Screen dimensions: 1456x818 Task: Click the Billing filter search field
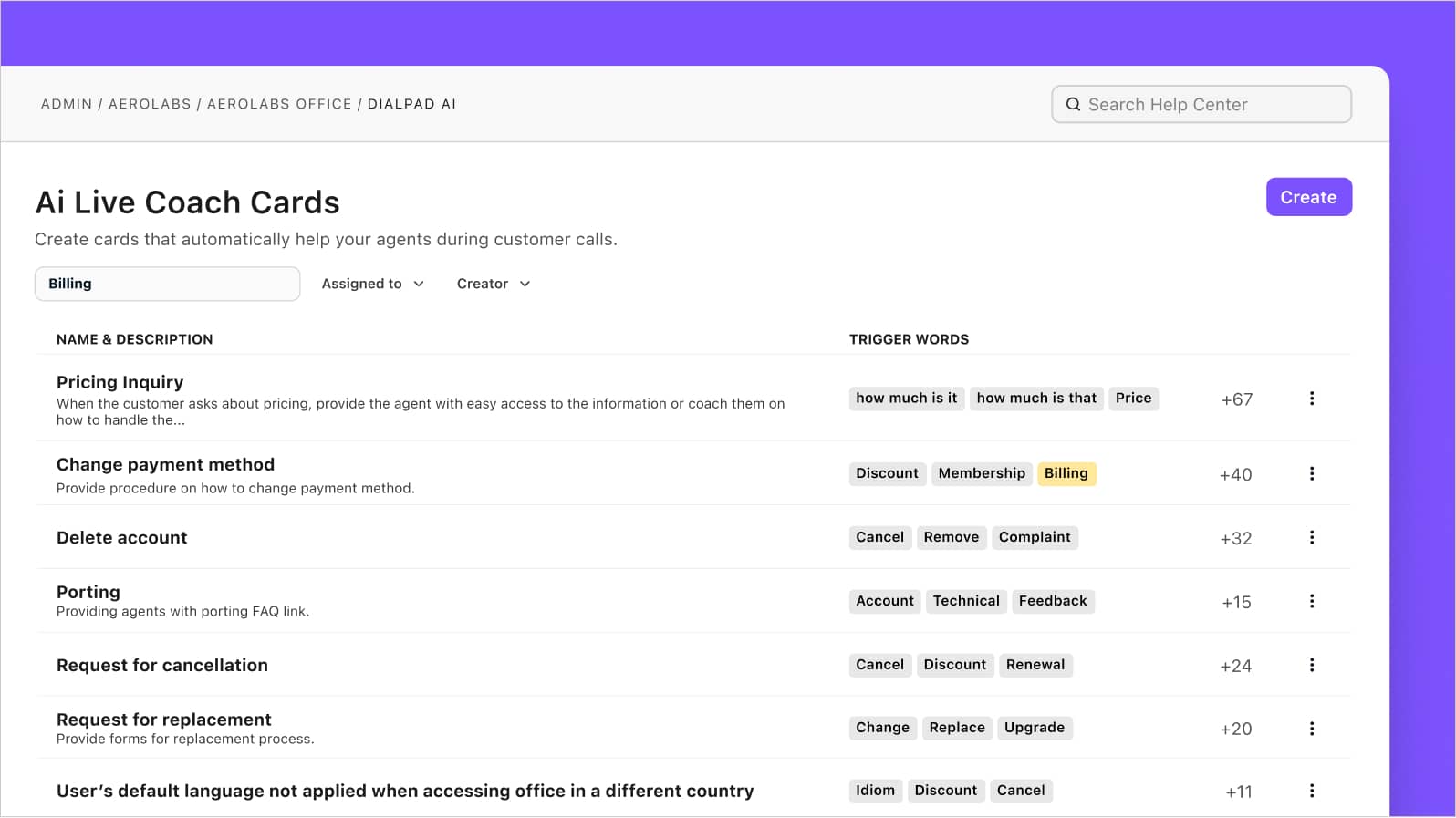click(168, 285)
